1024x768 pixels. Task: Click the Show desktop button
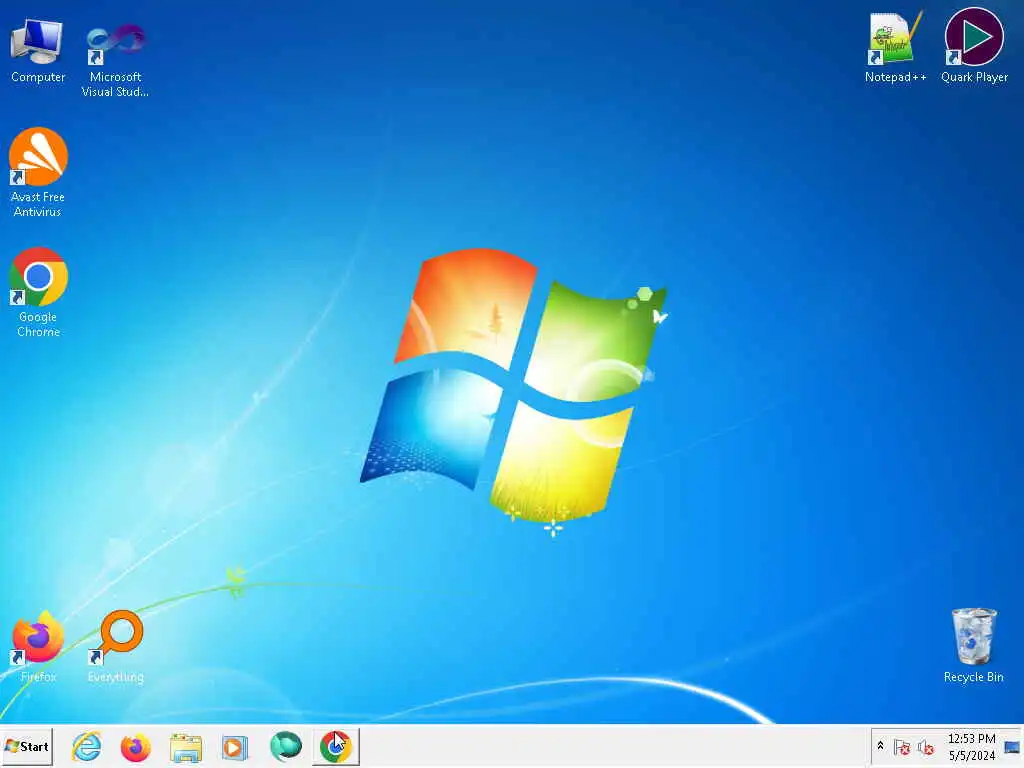[x=1012, y=746]
